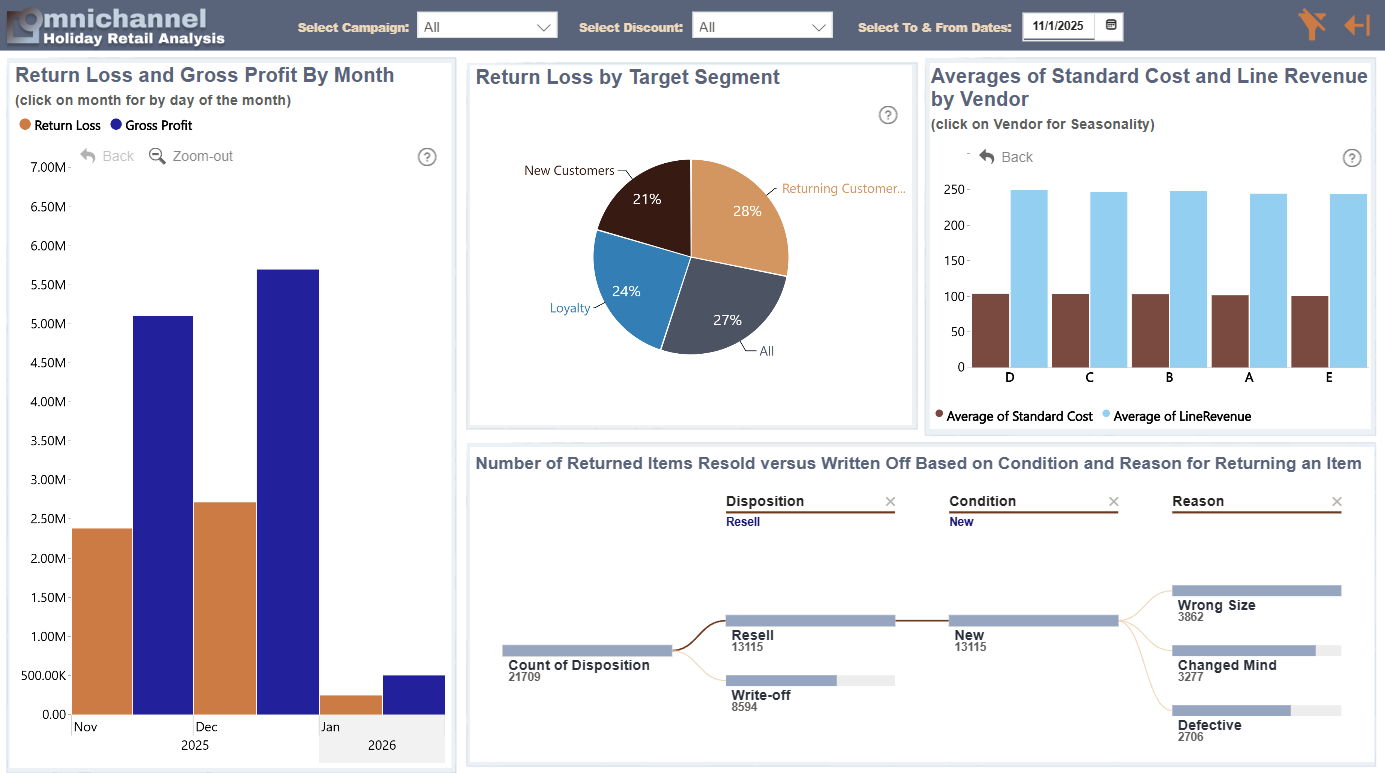
Task: Expand the Select Campaign dropdown
Action: coord(487,27)
